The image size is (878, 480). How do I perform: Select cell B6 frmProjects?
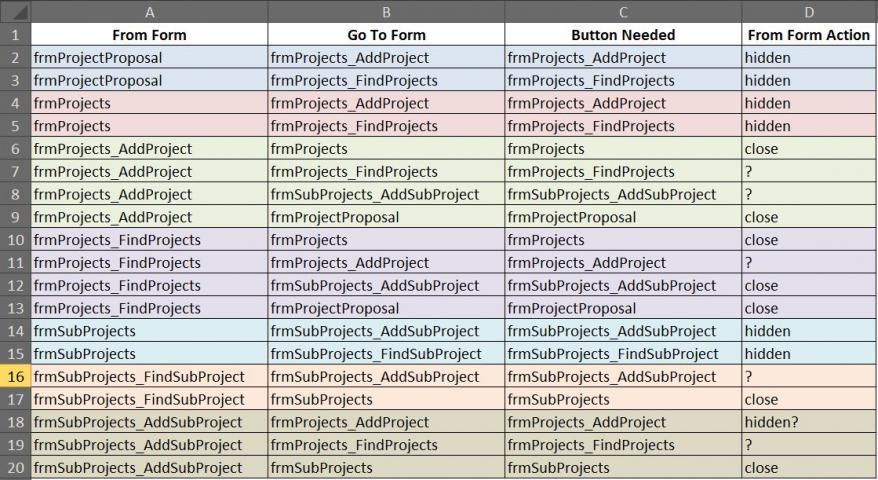386,149
